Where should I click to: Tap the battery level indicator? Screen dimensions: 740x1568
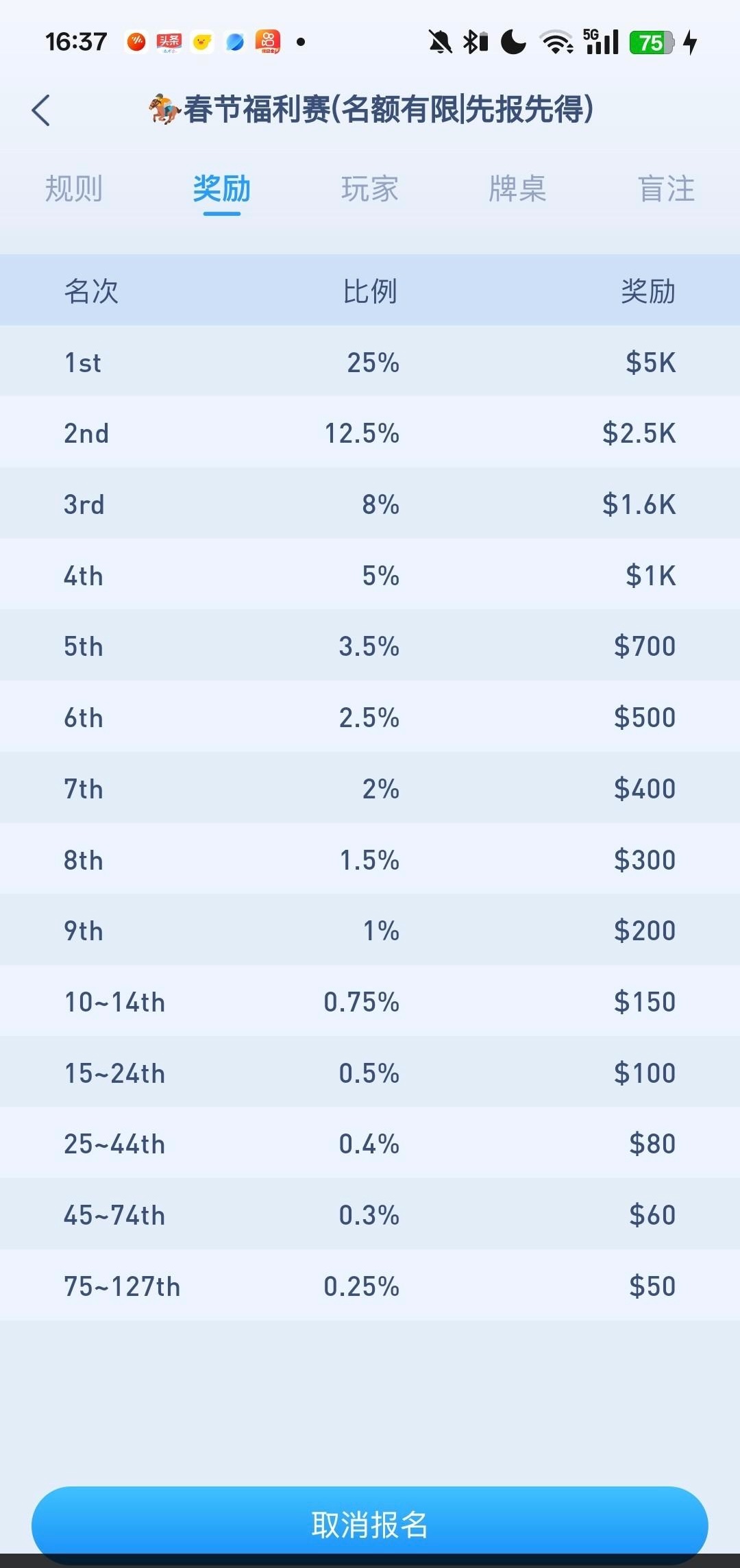(652, 42)
